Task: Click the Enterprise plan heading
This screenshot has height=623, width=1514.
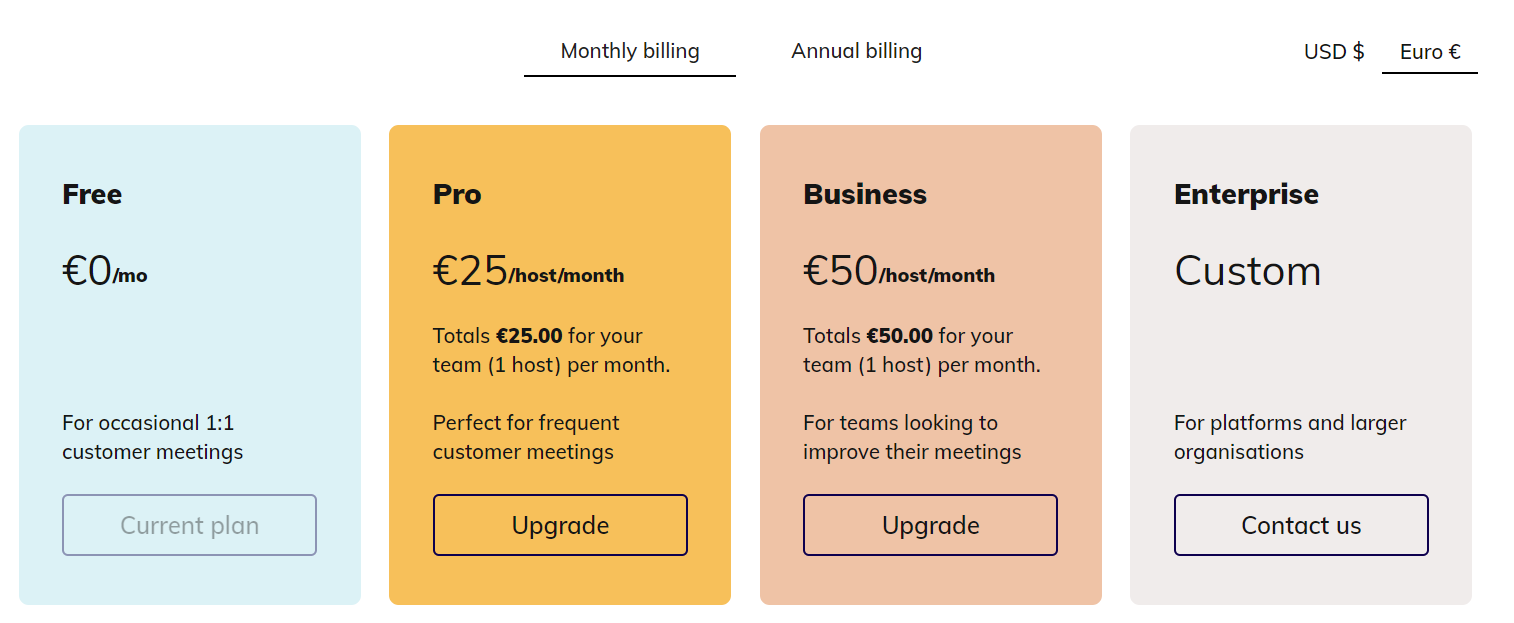Action: point(1246,194)
